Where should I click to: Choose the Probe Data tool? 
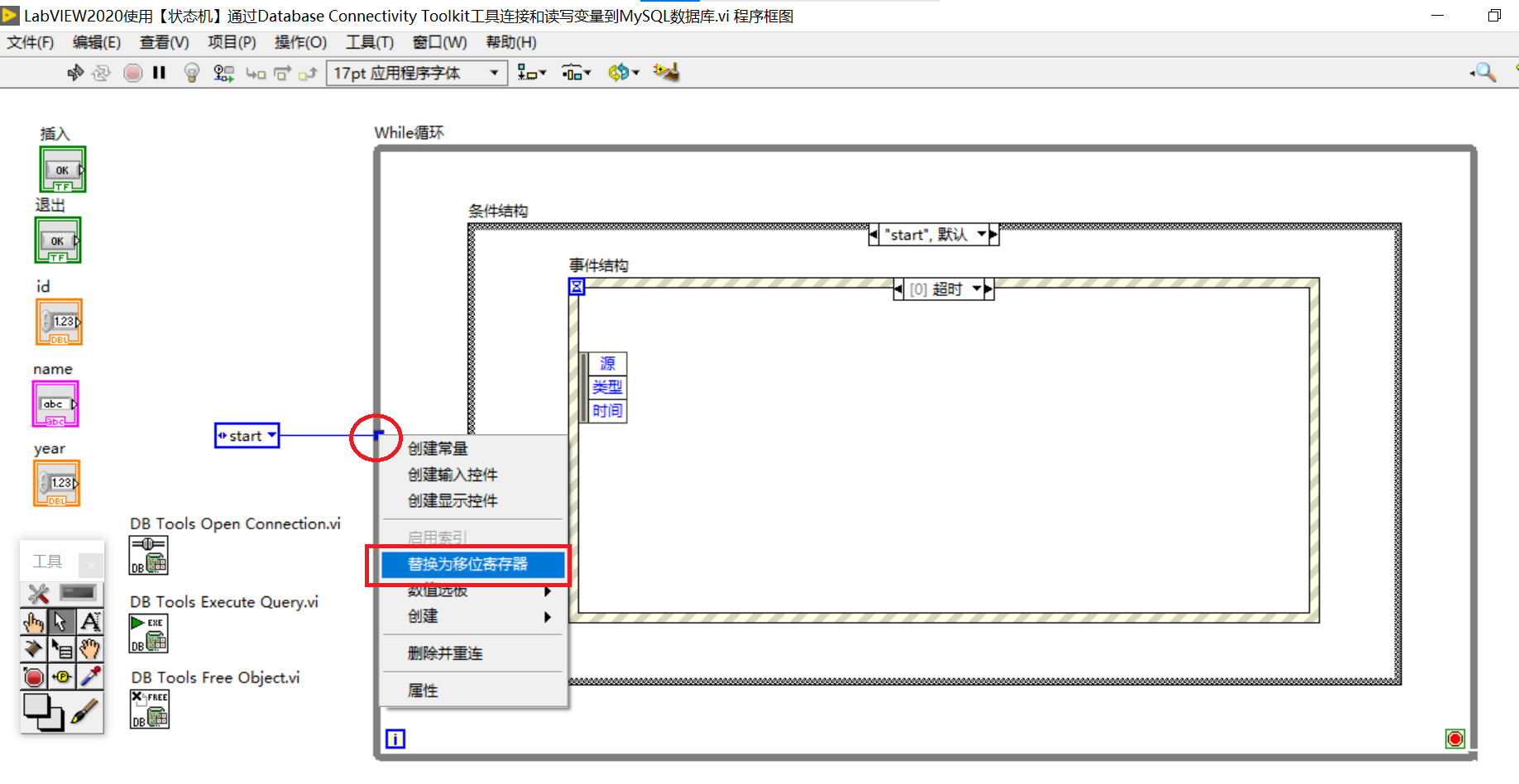click(62, 676)
